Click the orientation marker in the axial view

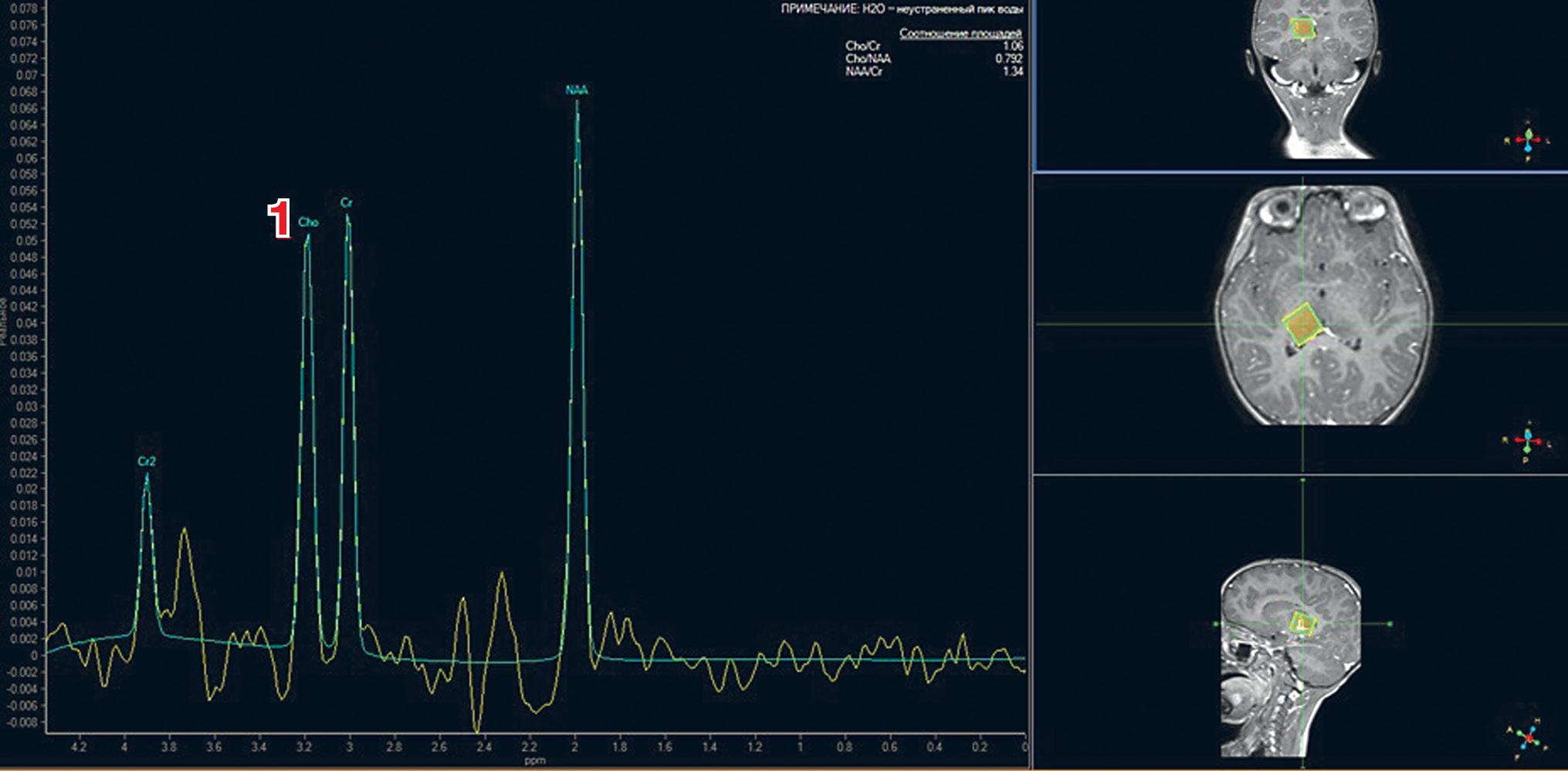1527,441
